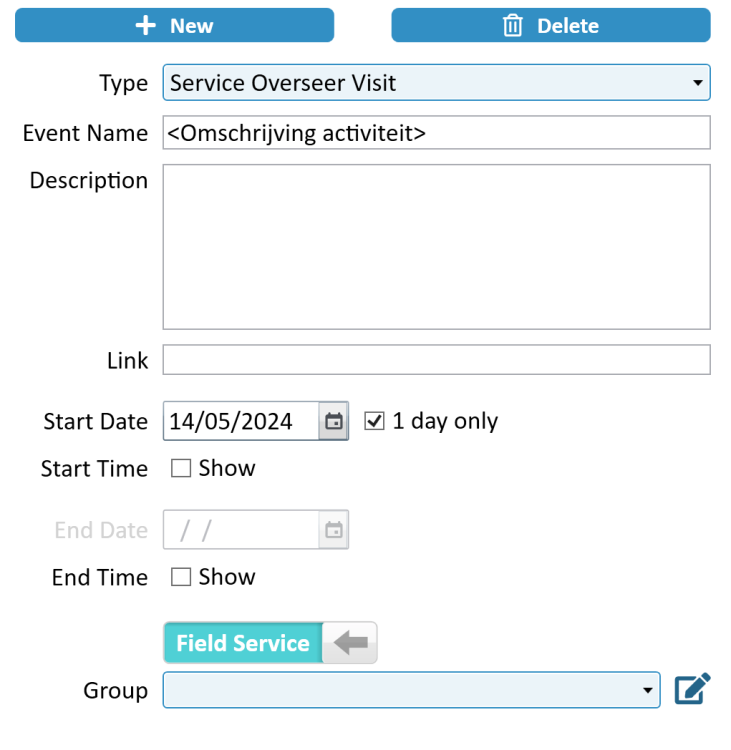Click the Link input field

pyautogui.click(x=436, y=360)
